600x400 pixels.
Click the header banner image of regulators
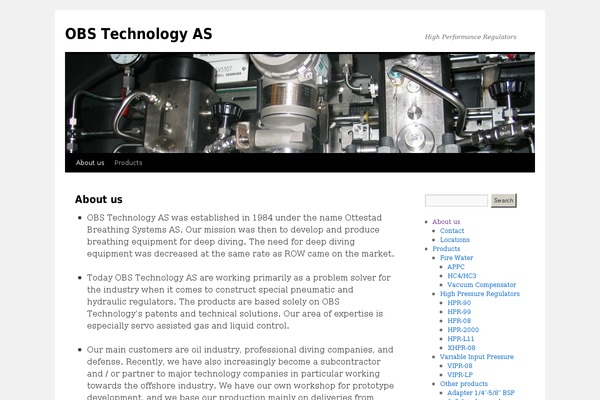tap(300, 103)
